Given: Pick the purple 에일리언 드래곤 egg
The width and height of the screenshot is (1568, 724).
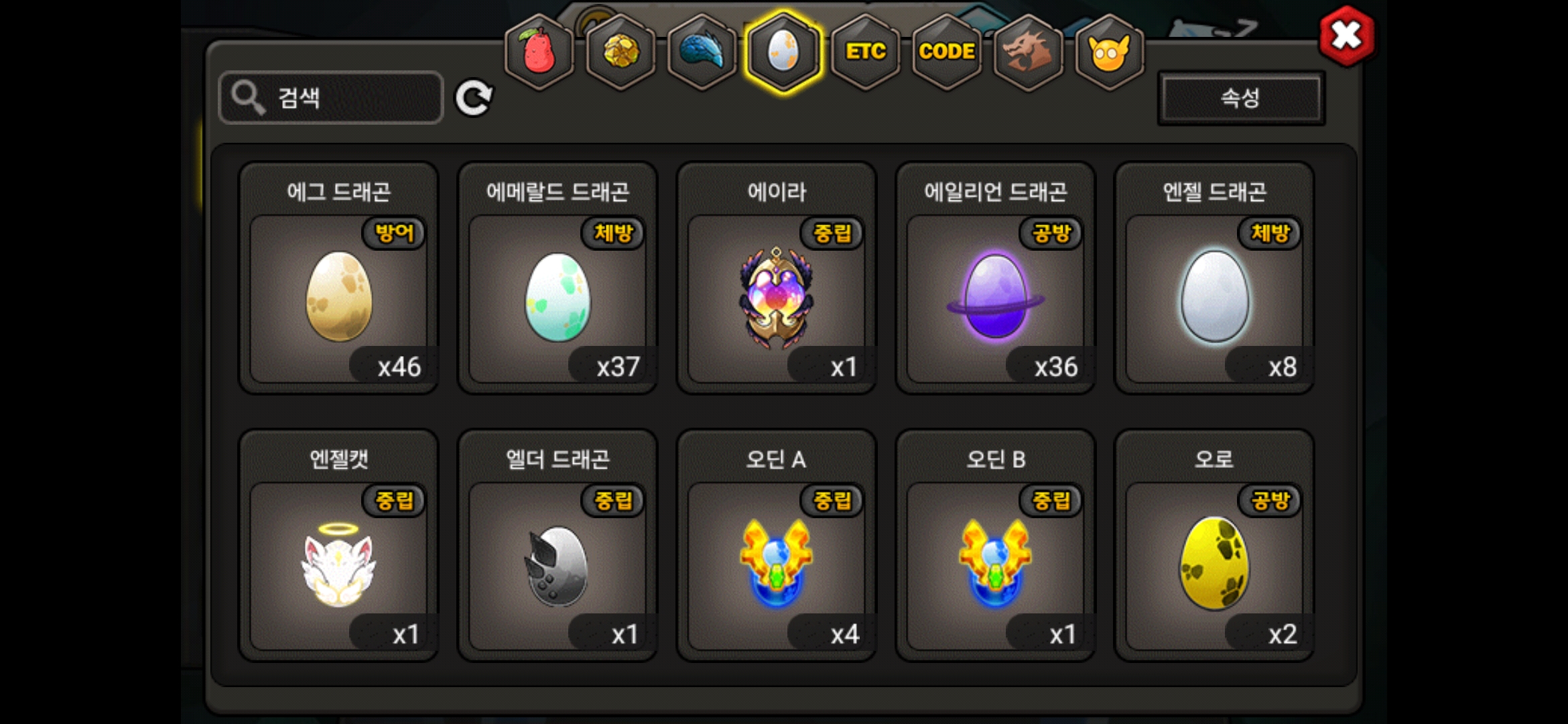Looking at the screenshot, I should pyautogui.click(x=996, y=278).
